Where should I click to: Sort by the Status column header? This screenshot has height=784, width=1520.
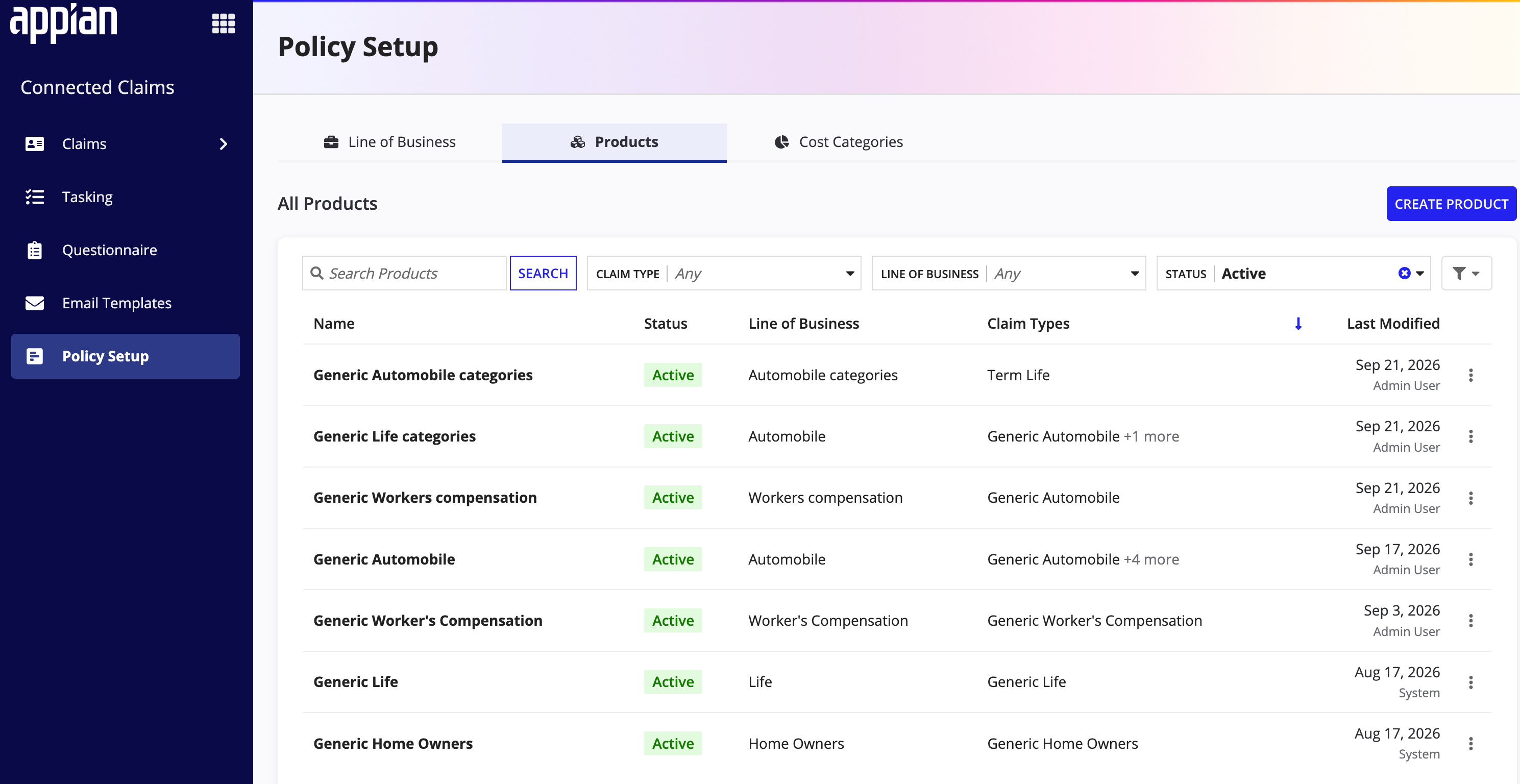[666, 324]
